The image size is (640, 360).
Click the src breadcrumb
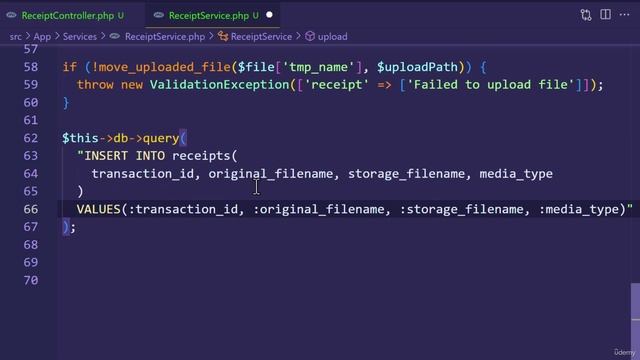click(16, 37)
